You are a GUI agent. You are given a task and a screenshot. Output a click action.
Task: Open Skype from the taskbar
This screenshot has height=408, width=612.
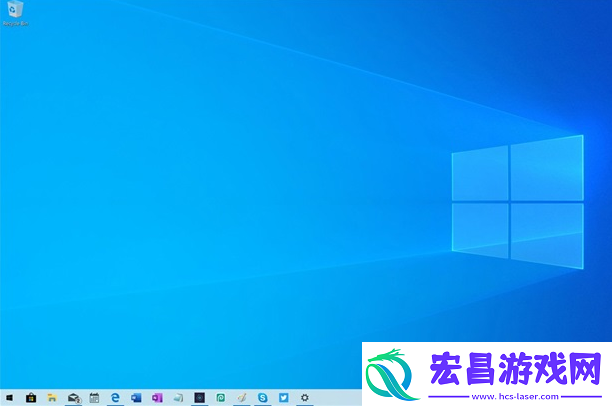pyautogui.click(x=263, y=398)
